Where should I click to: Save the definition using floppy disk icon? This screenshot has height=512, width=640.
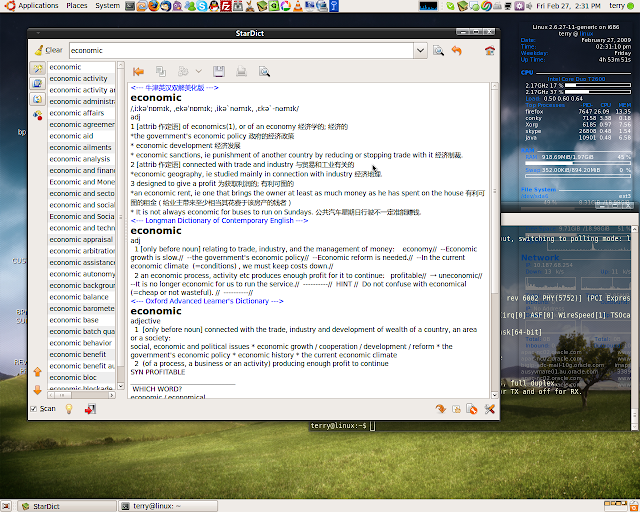click(x=219, y=72)
